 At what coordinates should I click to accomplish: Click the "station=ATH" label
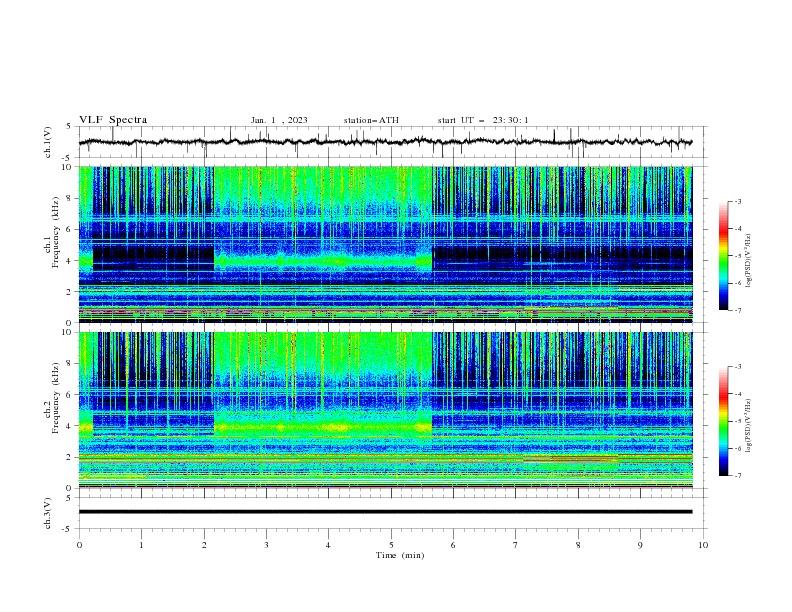coord(371,120)
